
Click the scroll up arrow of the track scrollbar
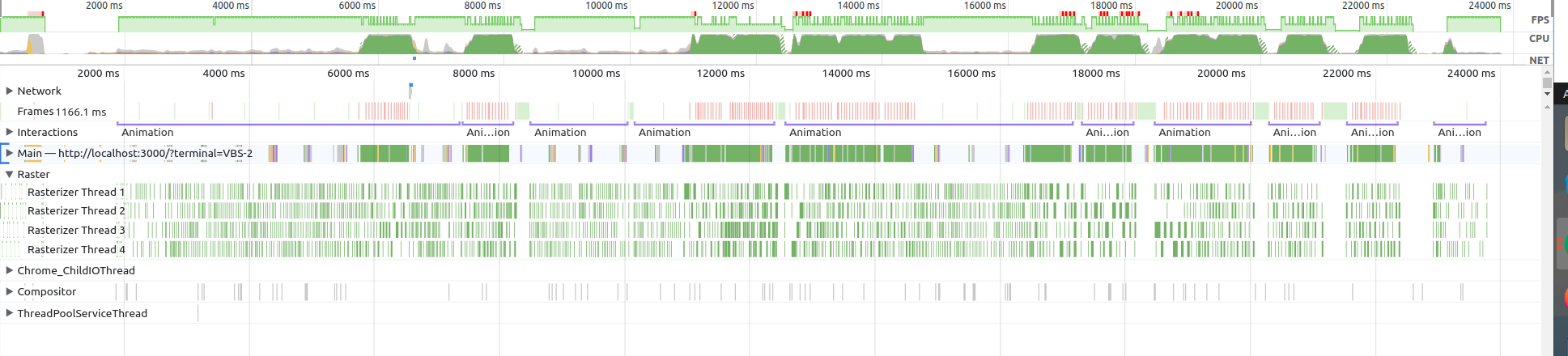(1547, 72)
